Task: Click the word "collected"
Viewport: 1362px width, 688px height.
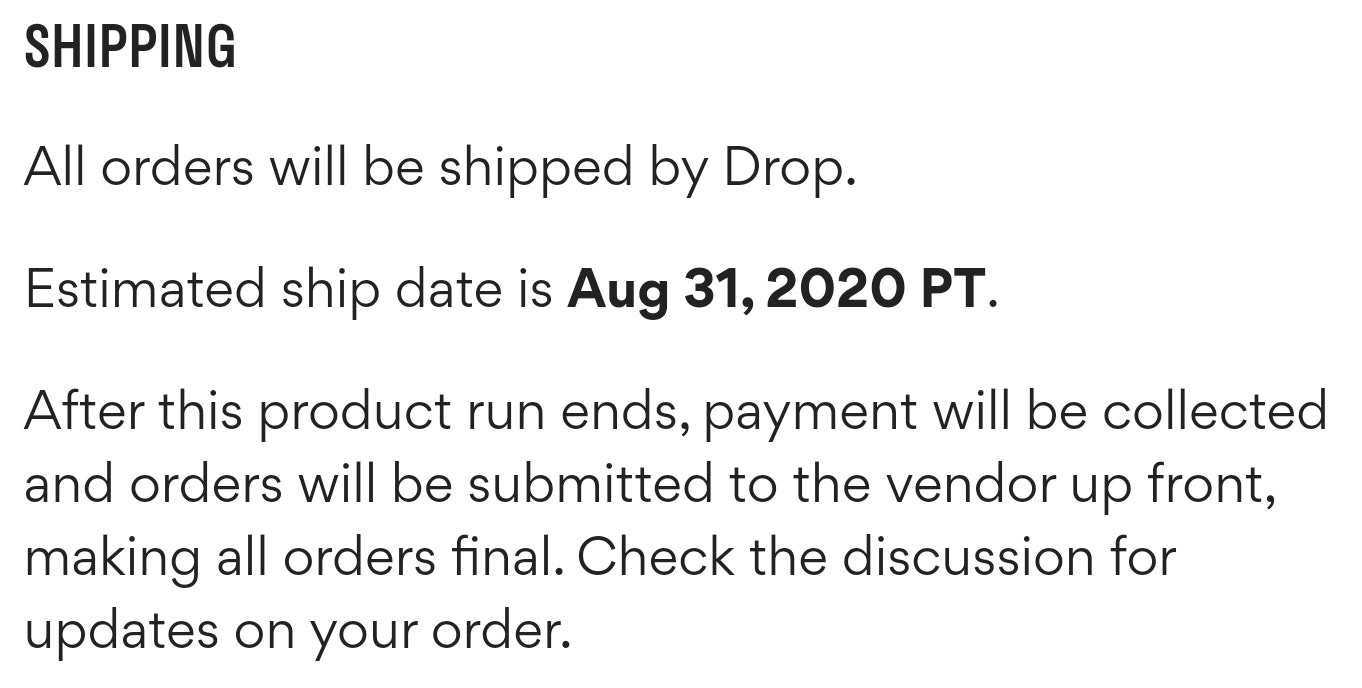Action: (1214, 411)
